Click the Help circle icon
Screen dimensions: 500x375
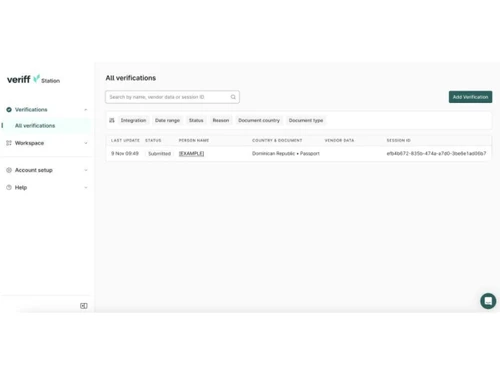tap(9, 187)
